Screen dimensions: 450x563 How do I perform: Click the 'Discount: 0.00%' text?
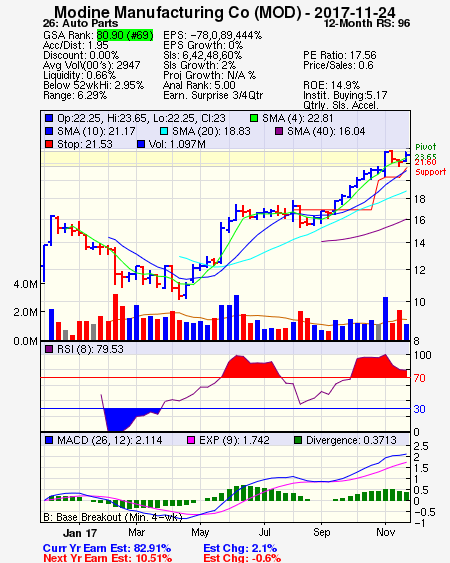point(81,55)
